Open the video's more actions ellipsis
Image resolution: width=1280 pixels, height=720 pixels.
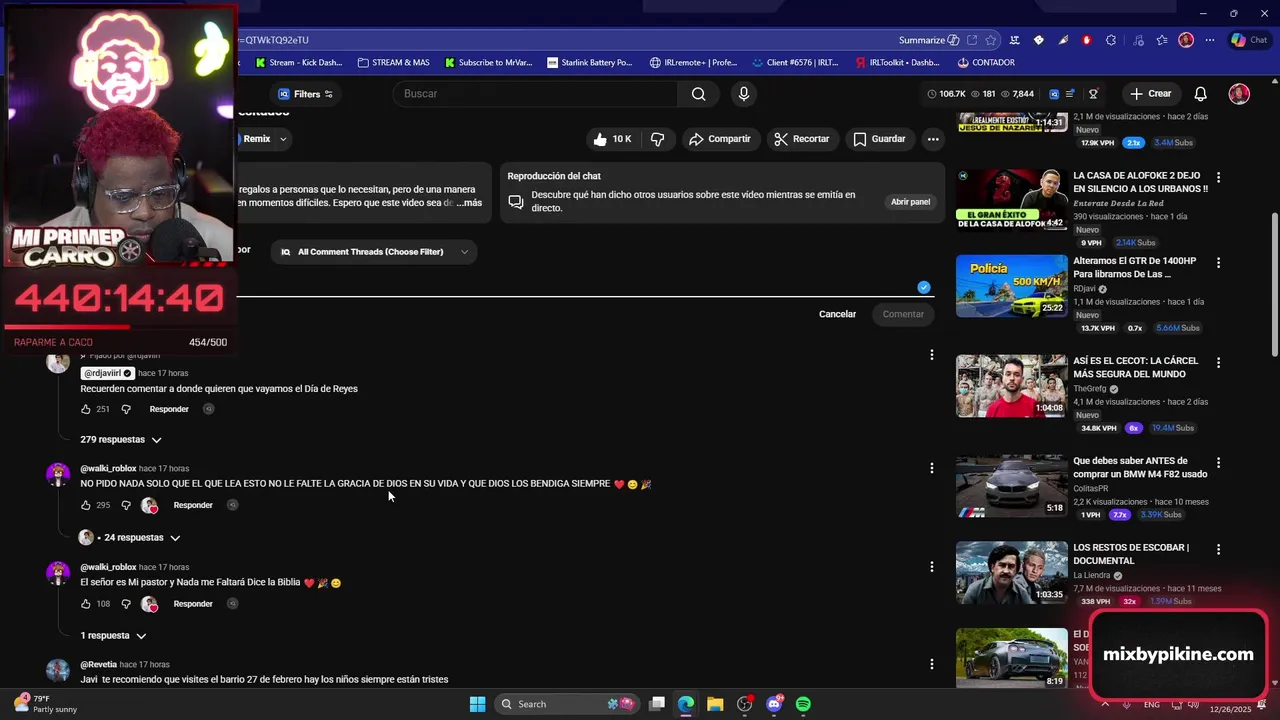[x=933, y=139]
